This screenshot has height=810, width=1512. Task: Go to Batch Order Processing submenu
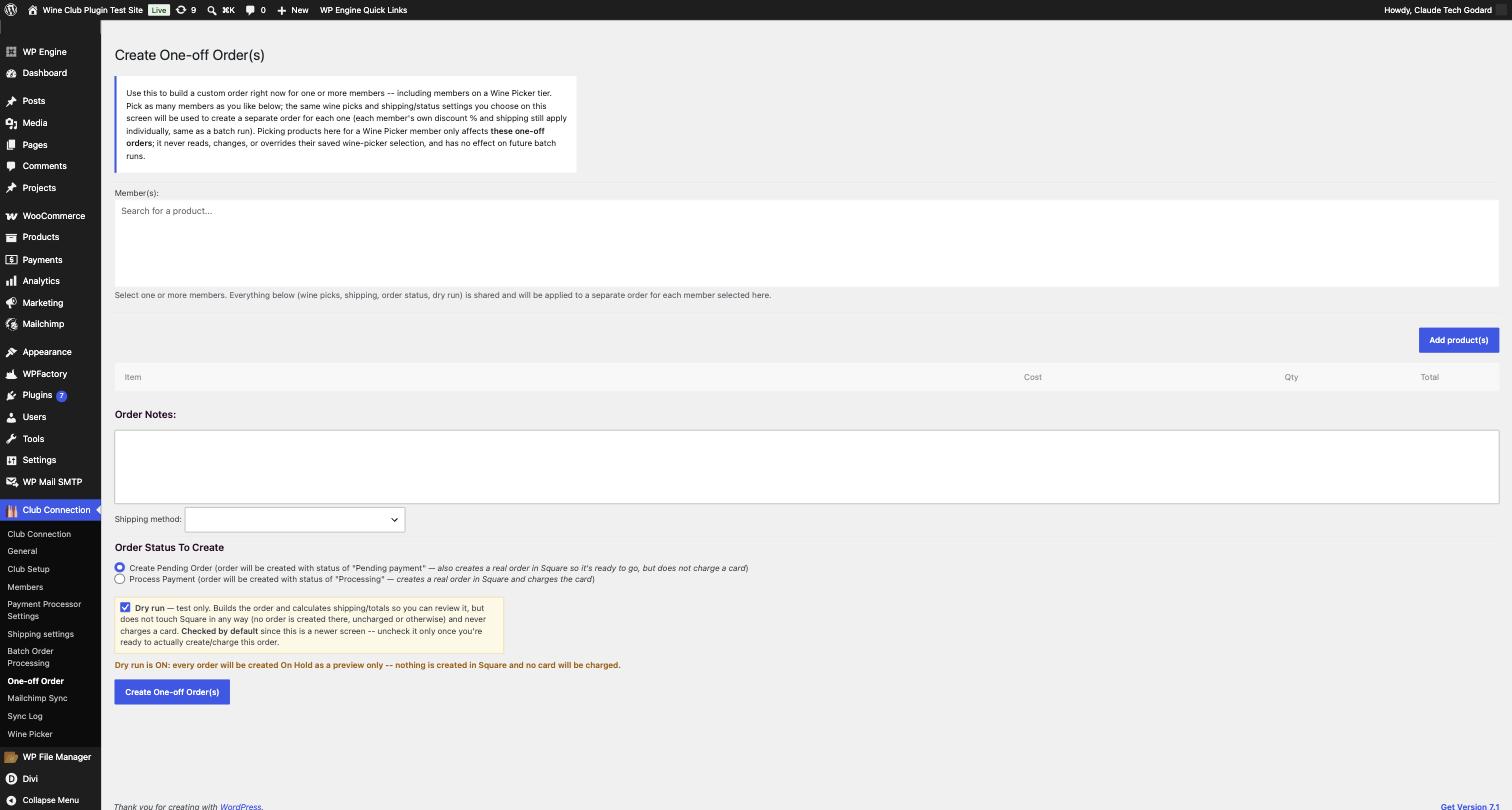click(x=30, y=657)
